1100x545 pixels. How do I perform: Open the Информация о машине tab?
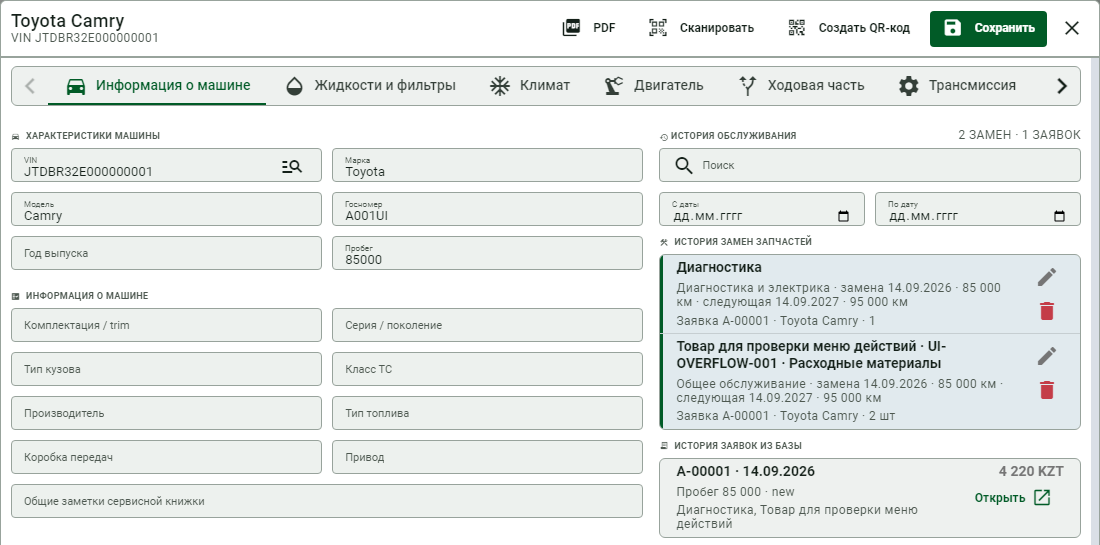pyautogui.click(x=157, y=86)
